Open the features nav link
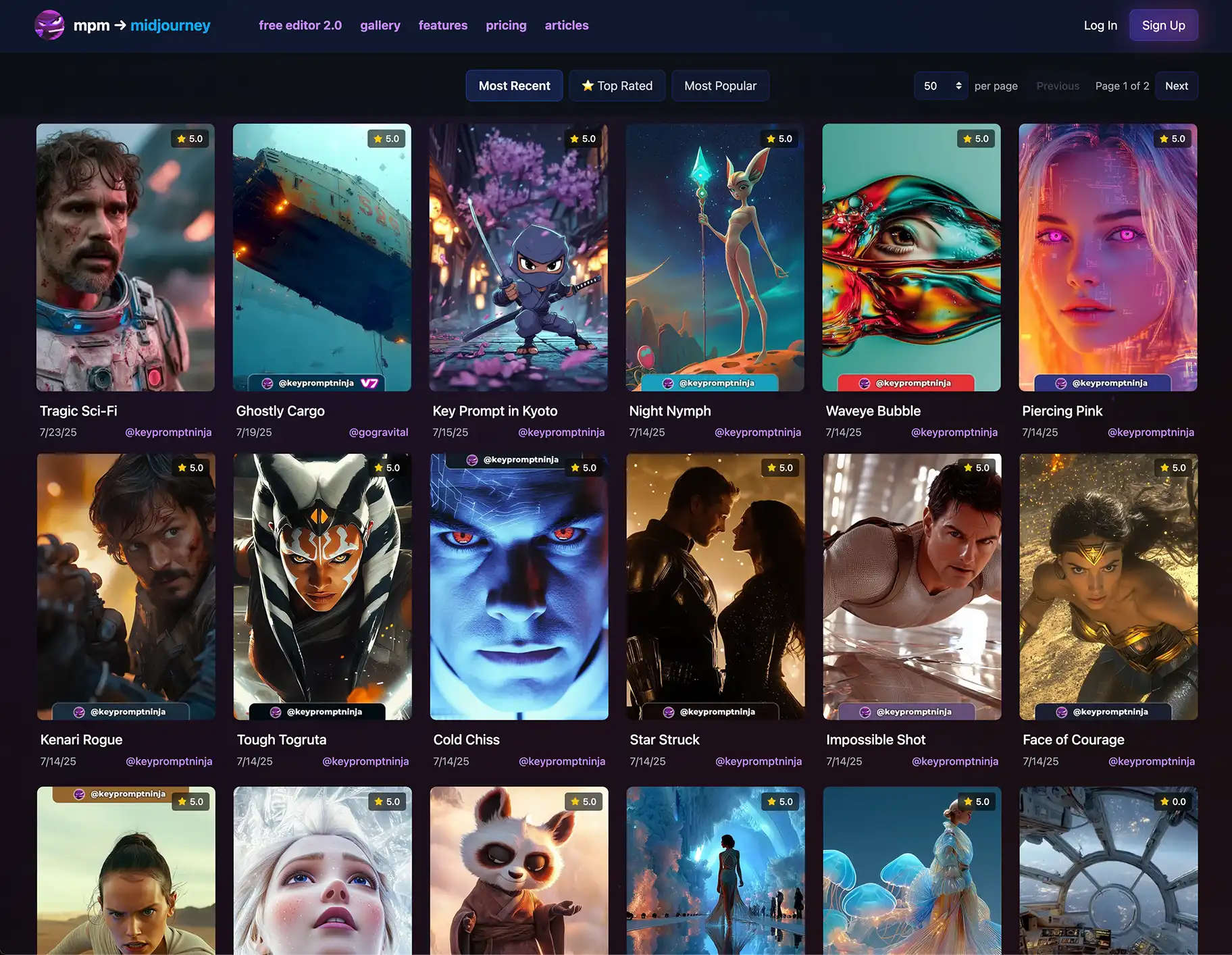Viewport: 1232px width, 955px height. [x=443, y=25]
